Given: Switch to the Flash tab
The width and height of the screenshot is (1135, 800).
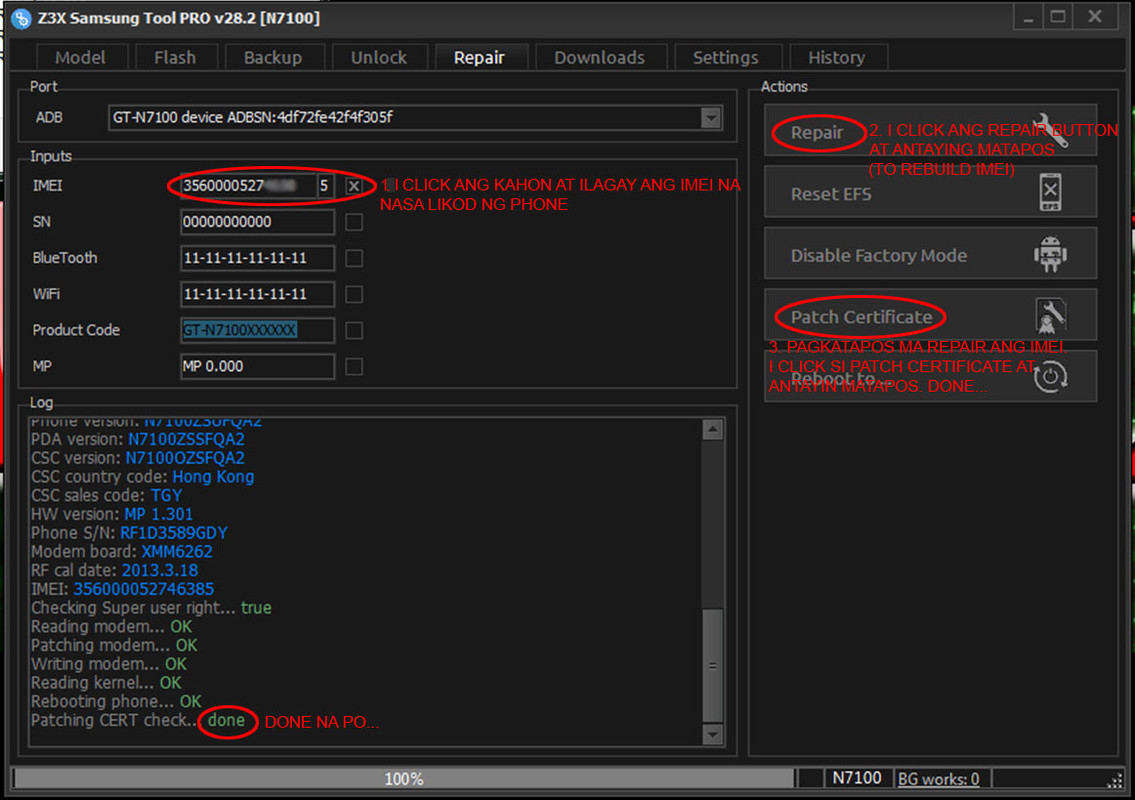Looking at the screenshot, I should (x=175, y=58).
